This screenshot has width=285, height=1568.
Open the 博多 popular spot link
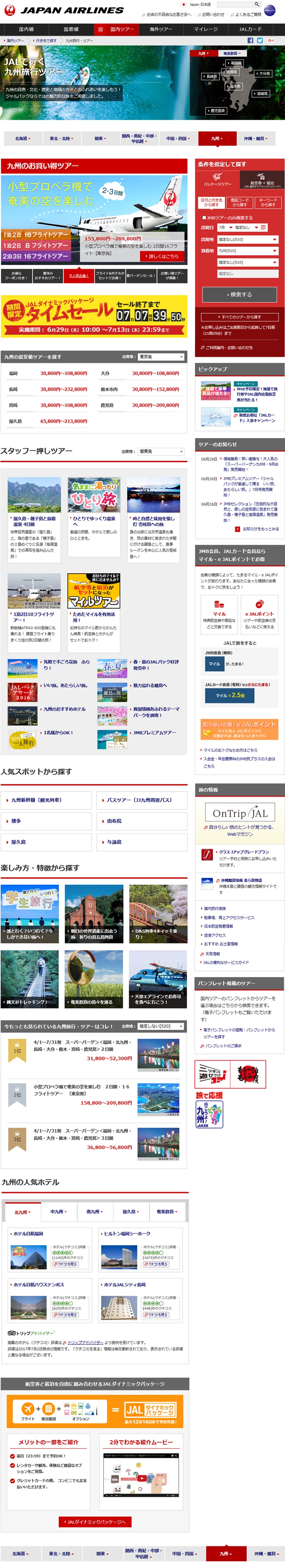[46, 820]
